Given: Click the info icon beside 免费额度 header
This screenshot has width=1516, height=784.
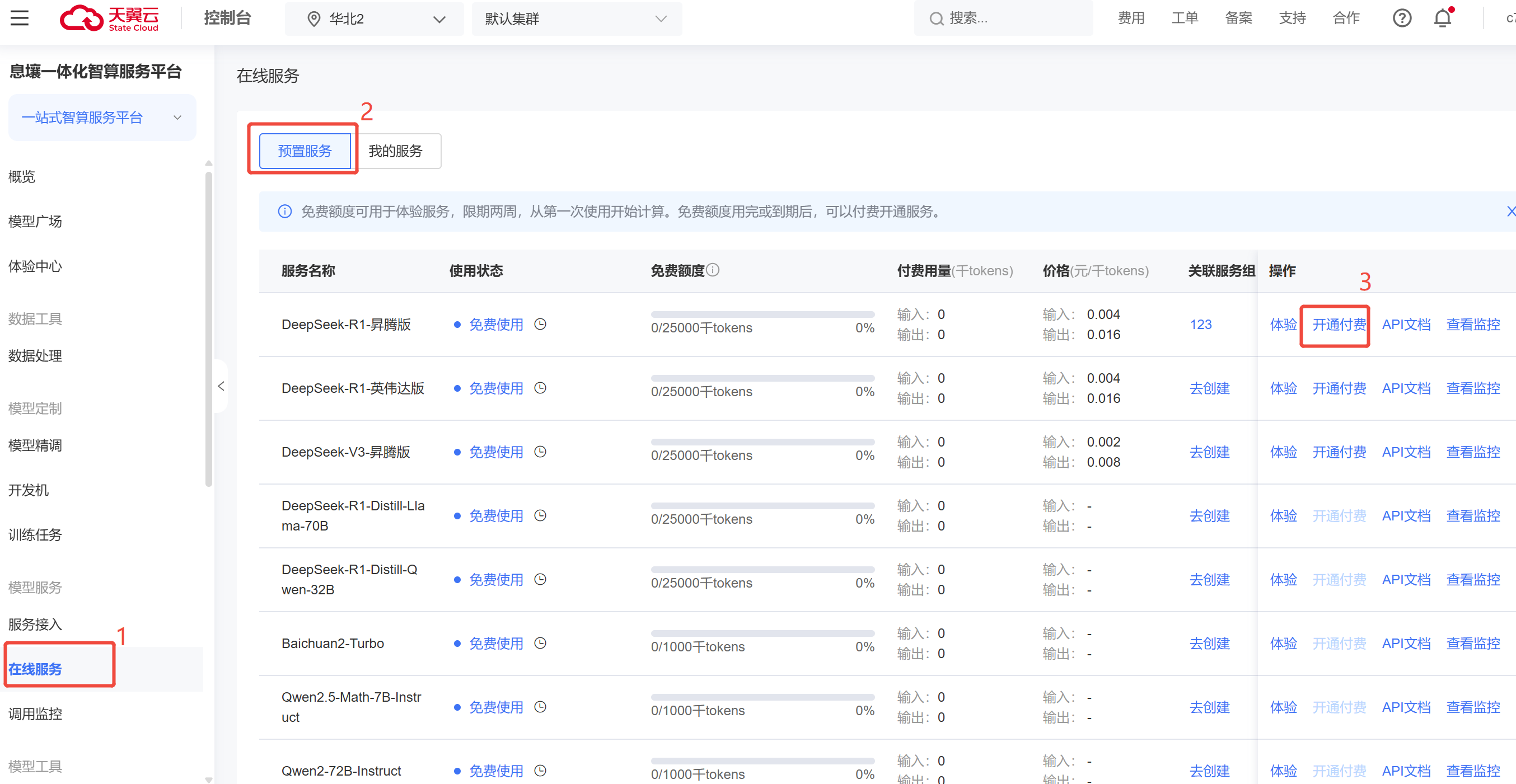Looking at the screenshot, I should (713, 270).
